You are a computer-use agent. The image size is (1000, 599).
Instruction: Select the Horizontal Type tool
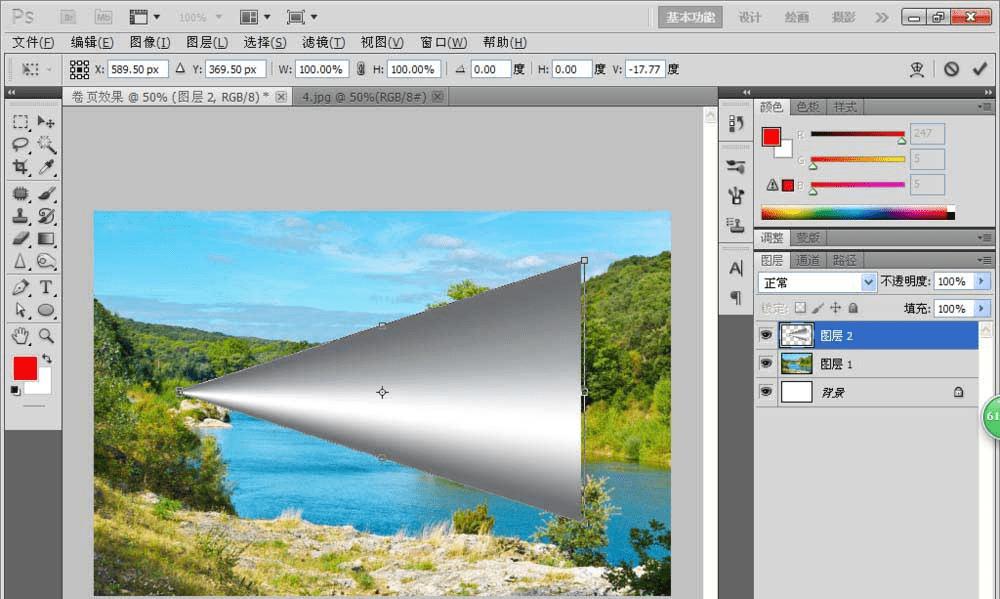click(46, 287)
